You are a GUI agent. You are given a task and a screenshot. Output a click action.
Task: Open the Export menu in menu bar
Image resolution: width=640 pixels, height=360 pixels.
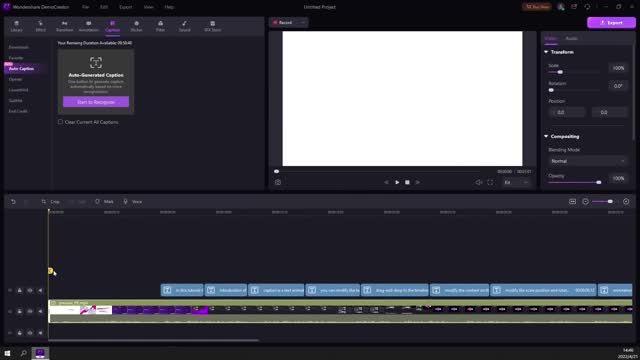[126, 7]
